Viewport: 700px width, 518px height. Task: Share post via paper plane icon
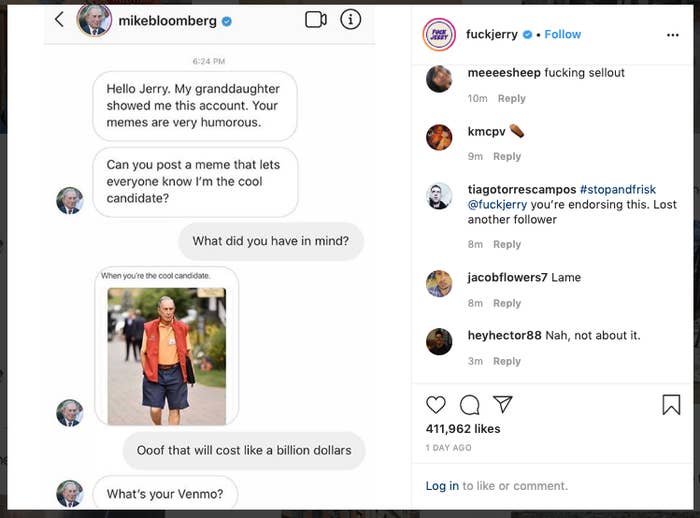[x=503, y=405]
